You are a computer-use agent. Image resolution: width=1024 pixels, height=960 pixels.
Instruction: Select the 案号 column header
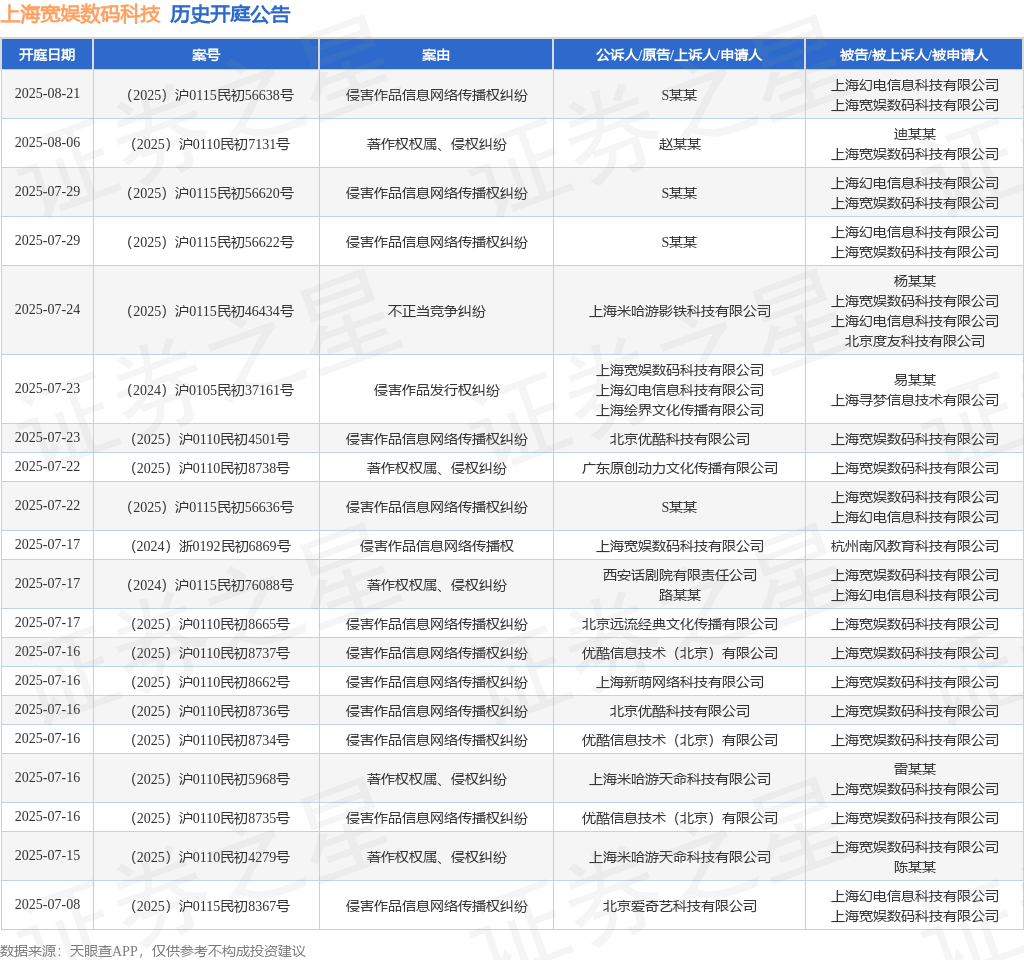click(206, 55)
